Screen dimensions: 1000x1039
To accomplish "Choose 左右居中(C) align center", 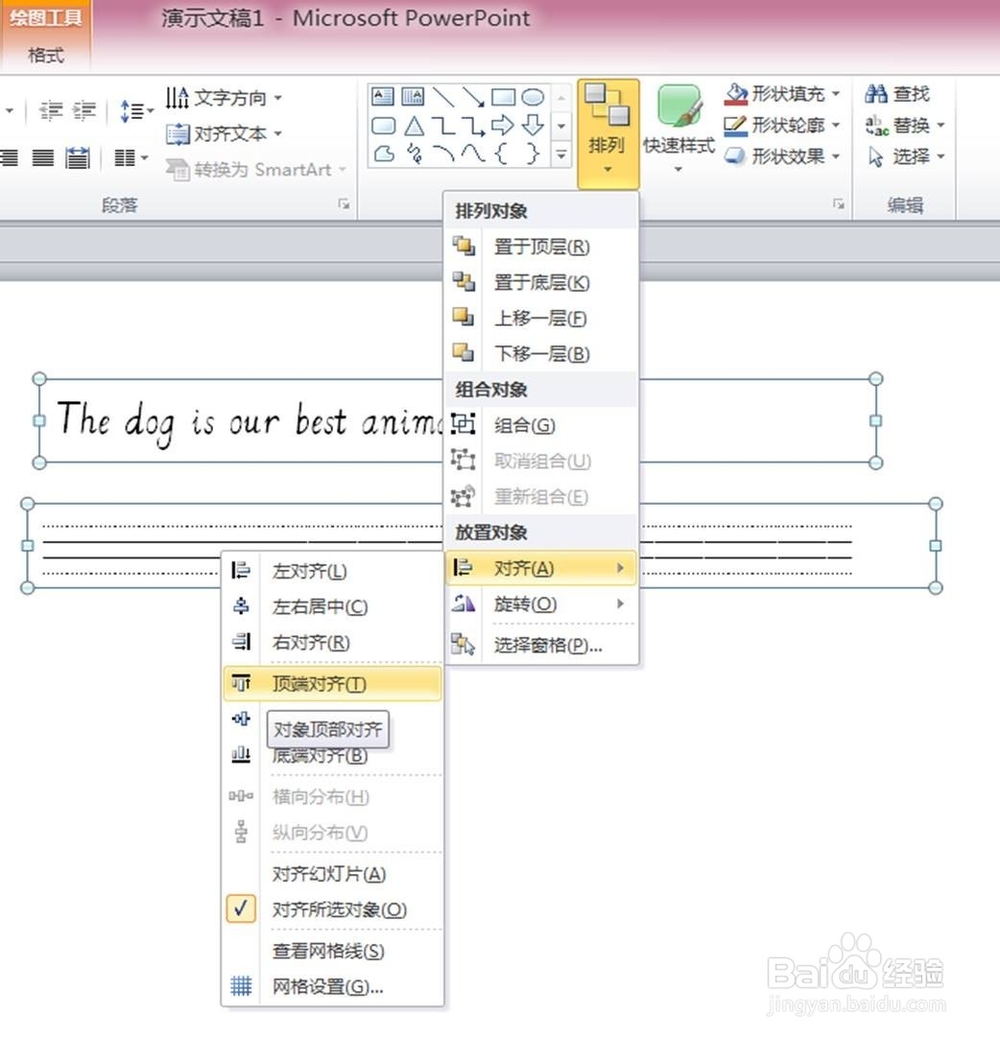I will [x=333, y=606].
